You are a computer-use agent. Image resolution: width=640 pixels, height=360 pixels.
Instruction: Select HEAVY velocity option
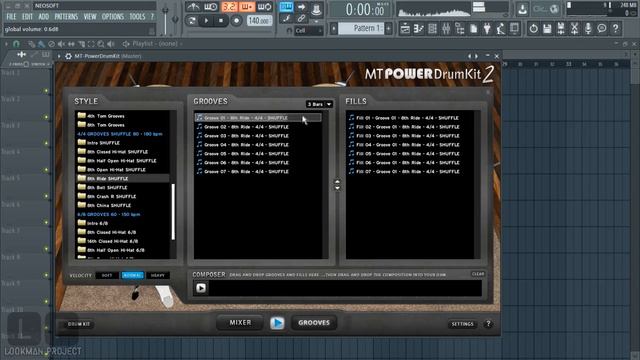158,276
